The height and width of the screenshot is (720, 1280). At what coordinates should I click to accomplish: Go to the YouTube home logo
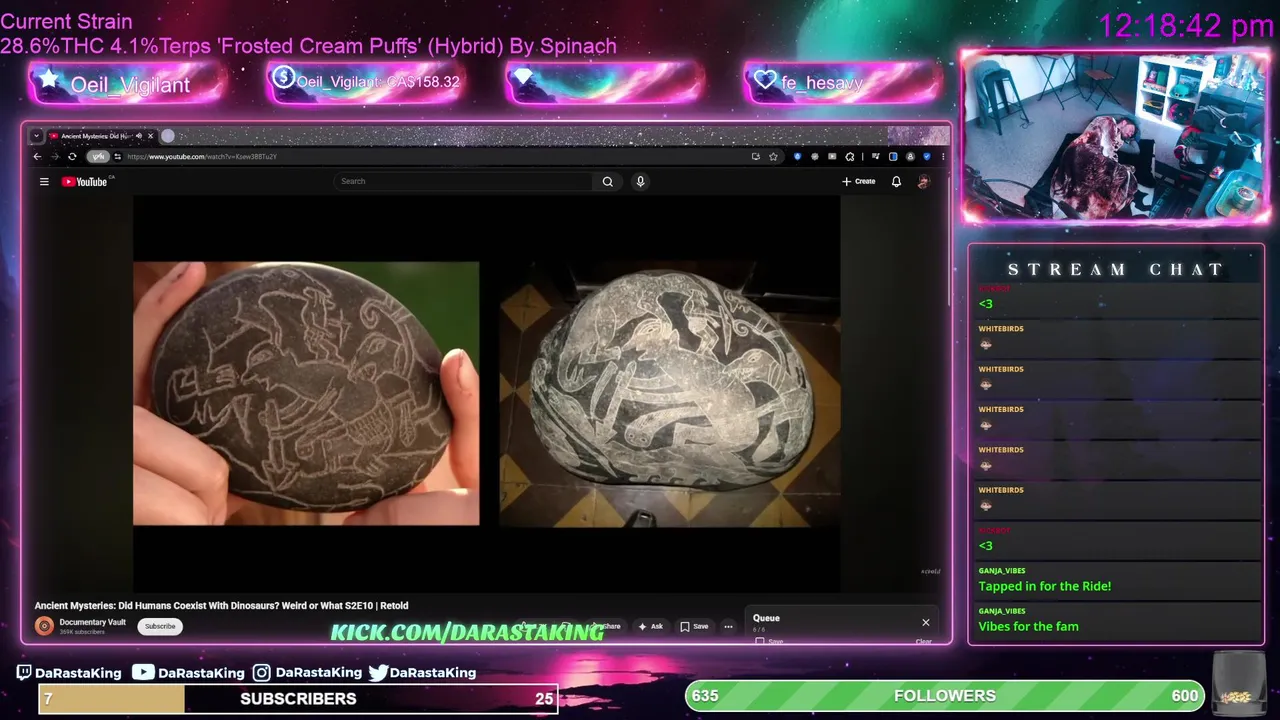pyautogui.click(x=84, y=181)
